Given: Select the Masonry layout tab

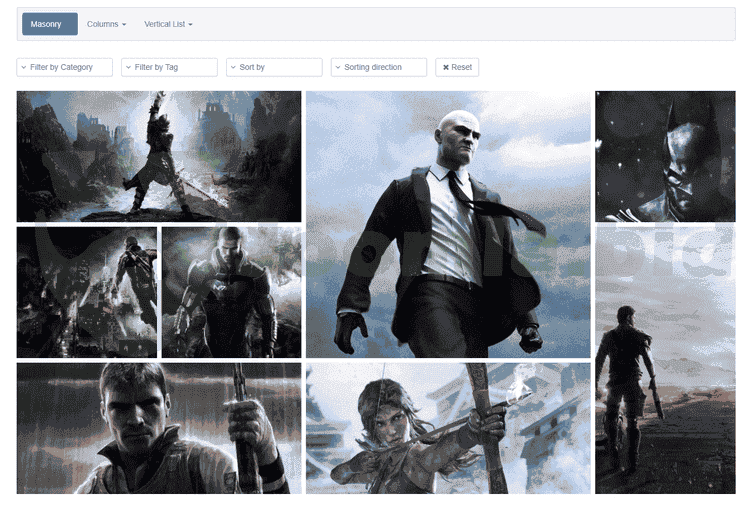Looking at the screenshot, I should 50,24.
